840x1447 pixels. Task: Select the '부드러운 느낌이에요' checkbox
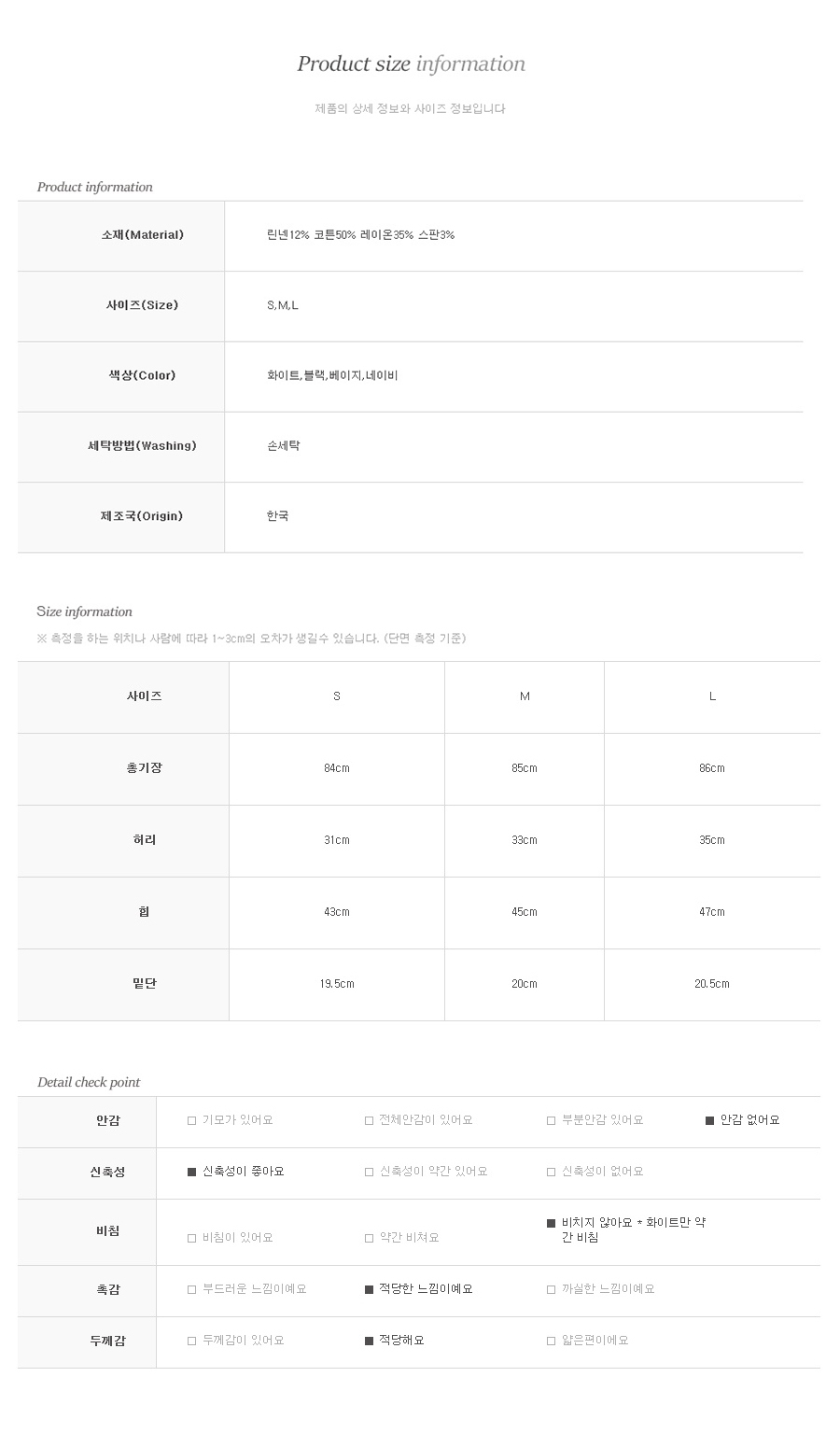pyautogui.click(x=192, y=1289)
